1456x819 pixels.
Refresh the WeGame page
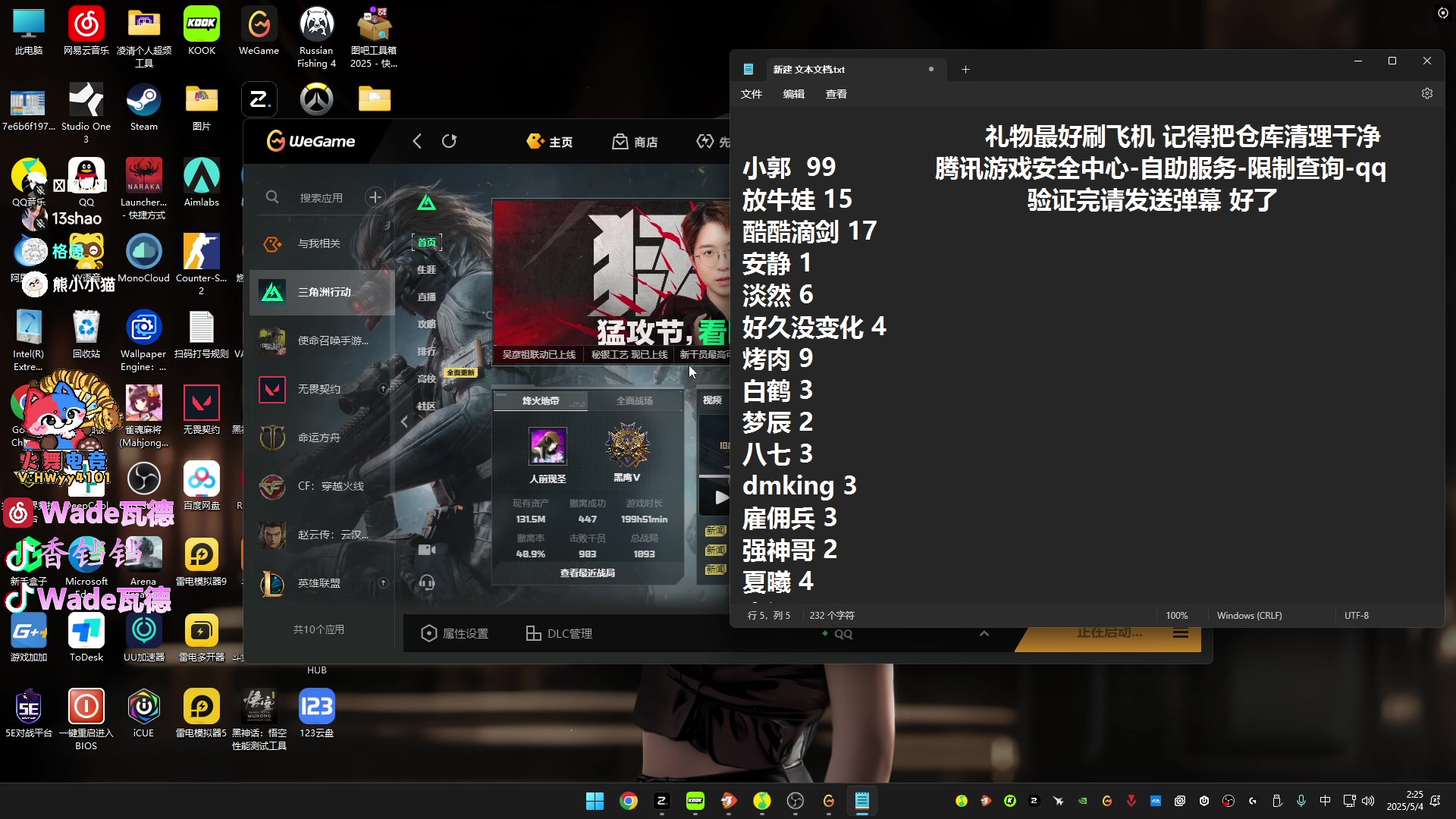click(450, 141)
